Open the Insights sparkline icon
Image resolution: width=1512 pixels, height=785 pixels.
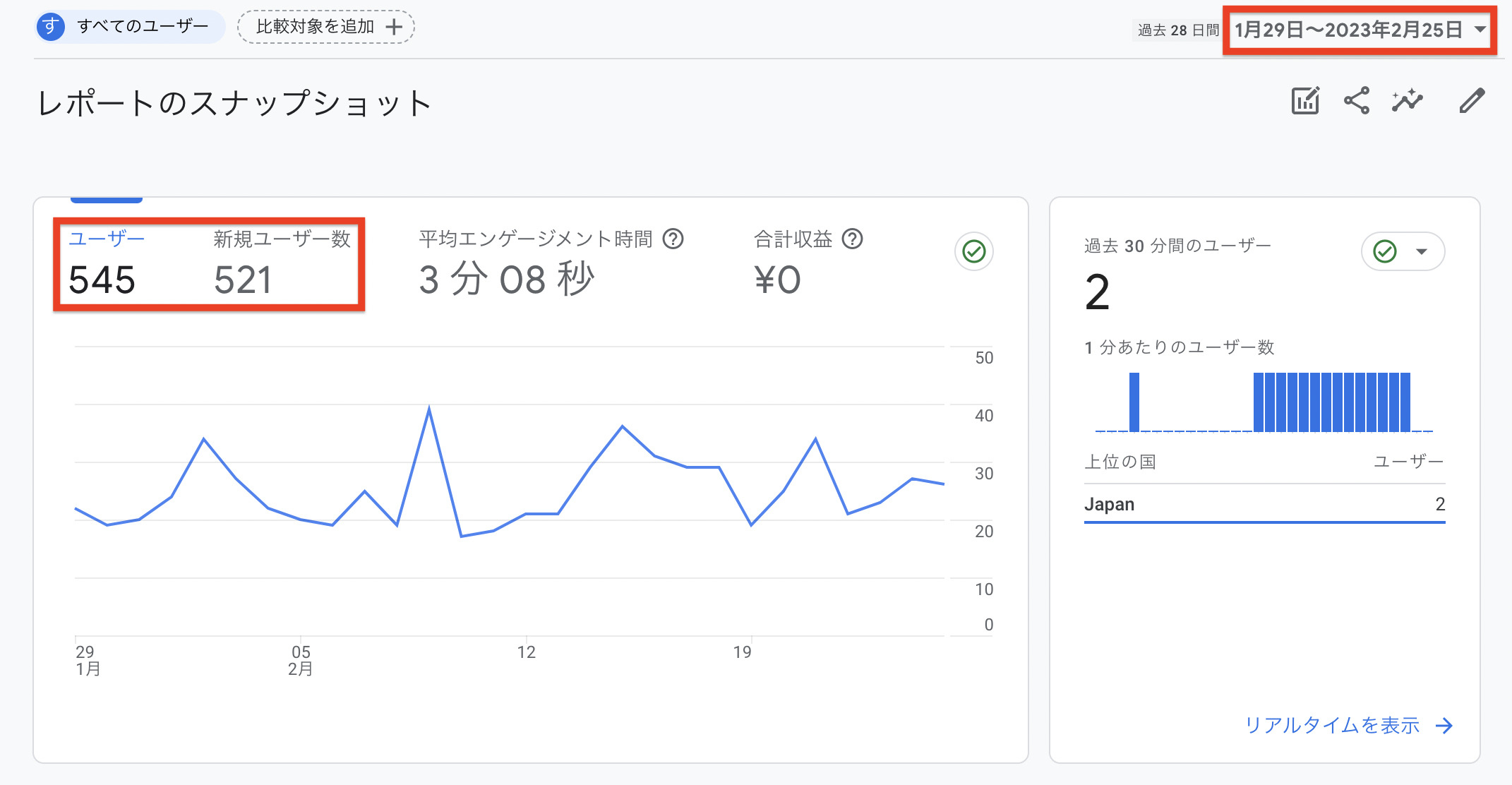coord(1408,101)
